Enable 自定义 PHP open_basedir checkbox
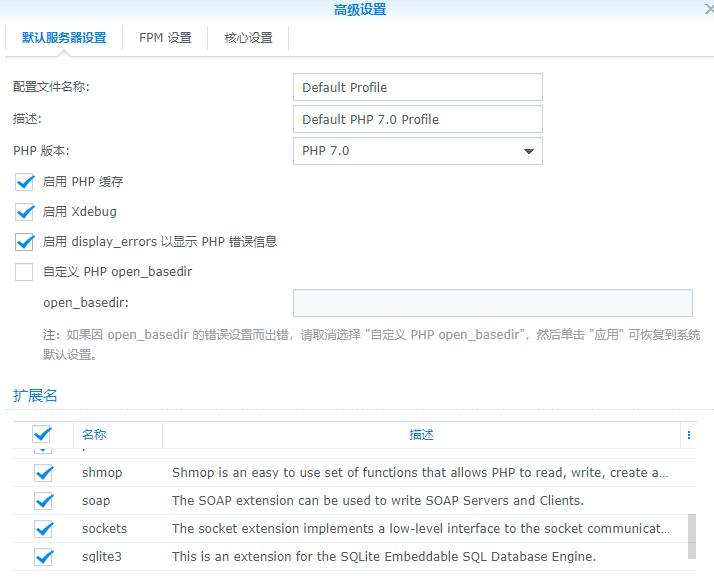Viewport: 714px width, 585px height. (x=25, y=272)
